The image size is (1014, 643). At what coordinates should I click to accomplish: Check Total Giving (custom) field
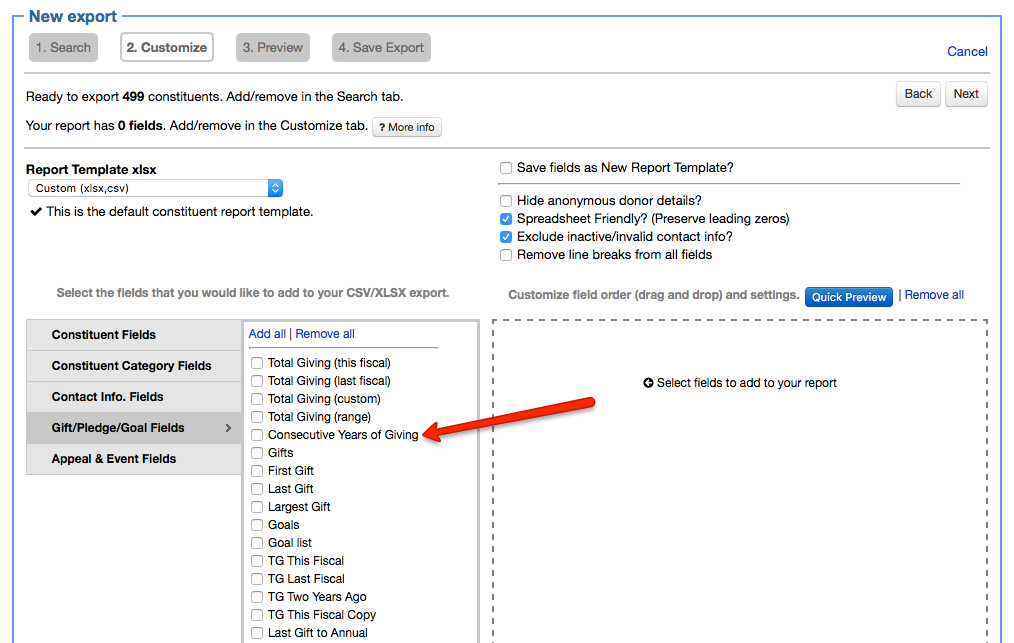click(257, 399)
